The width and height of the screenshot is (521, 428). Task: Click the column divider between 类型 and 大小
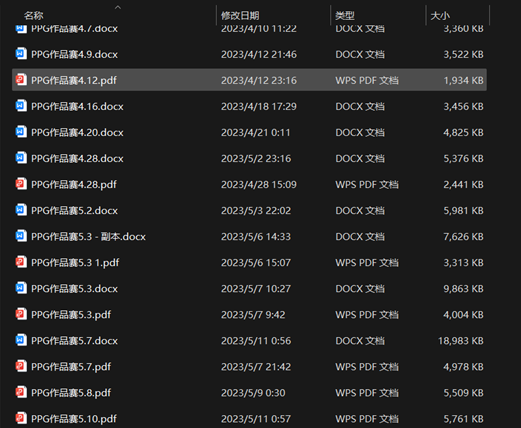426,15
